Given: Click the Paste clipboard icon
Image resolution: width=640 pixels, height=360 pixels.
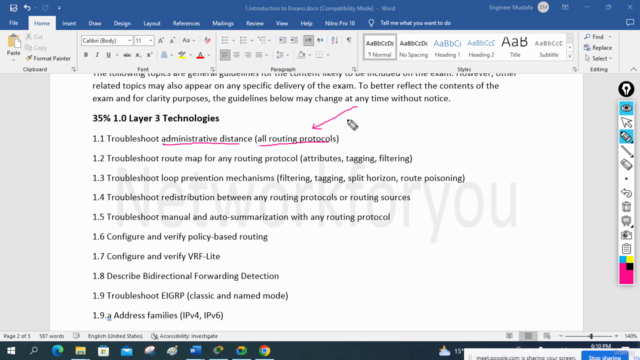Looking at the screenshot, I should pyautogui.click(x=13, y=42).
